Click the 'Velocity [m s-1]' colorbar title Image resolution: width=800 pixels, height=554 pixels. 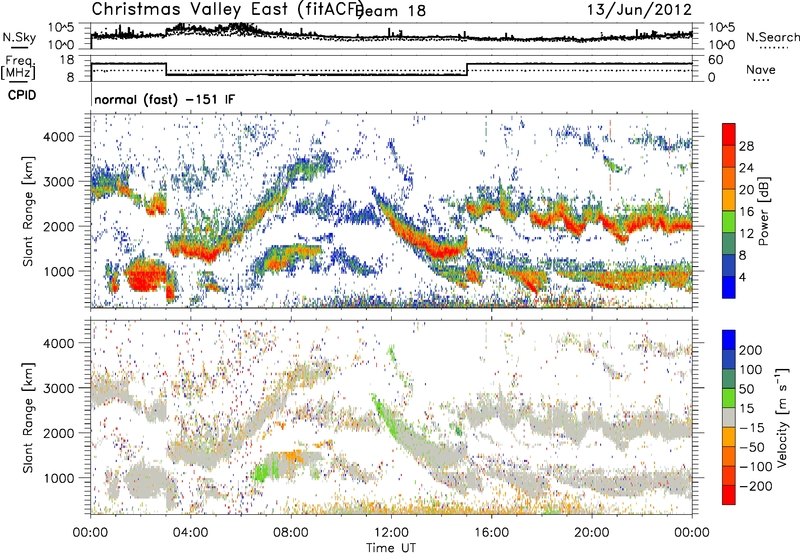[x=782, y=417]
